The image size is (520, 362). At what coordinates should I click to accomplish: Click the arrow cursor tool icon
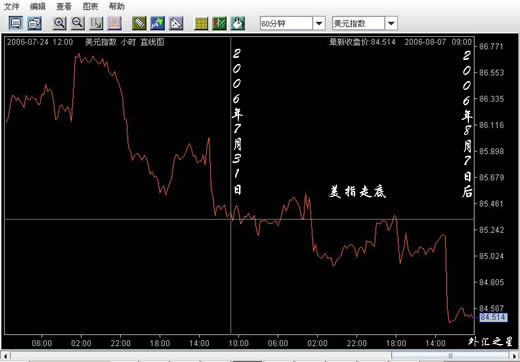96,23
